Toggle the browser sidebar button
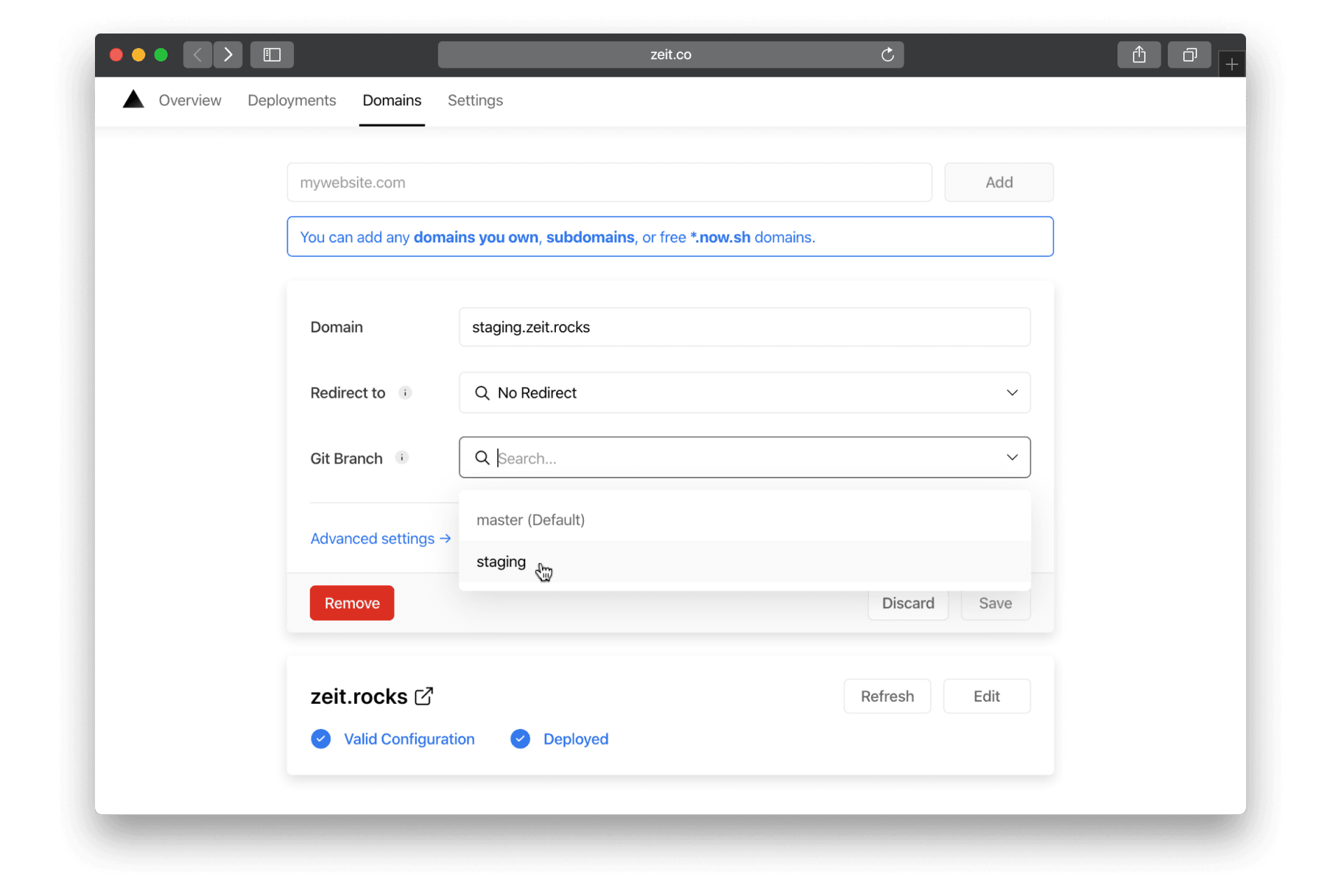Viewport: 1341px width, 896px height. [x=272, y=54]
